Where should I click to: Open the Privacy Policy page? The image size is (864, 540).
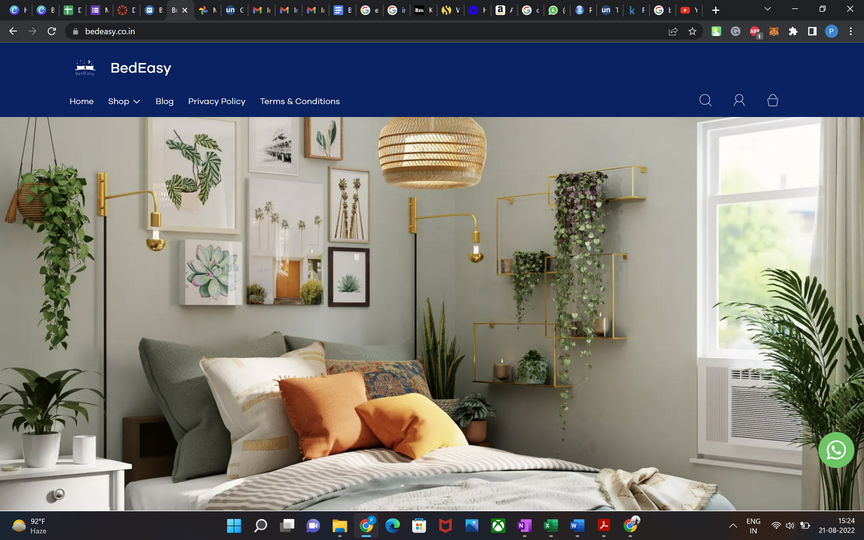(x=217, y=101)
